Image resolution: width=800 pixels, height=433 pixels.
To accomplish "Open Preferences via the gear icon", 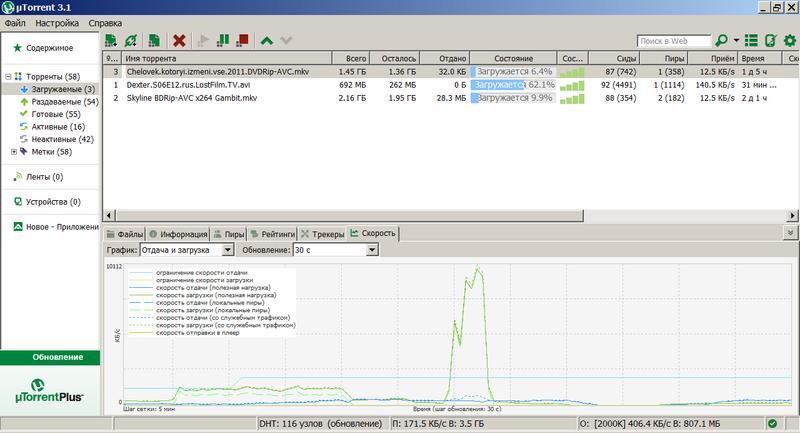I will (790, 40).
